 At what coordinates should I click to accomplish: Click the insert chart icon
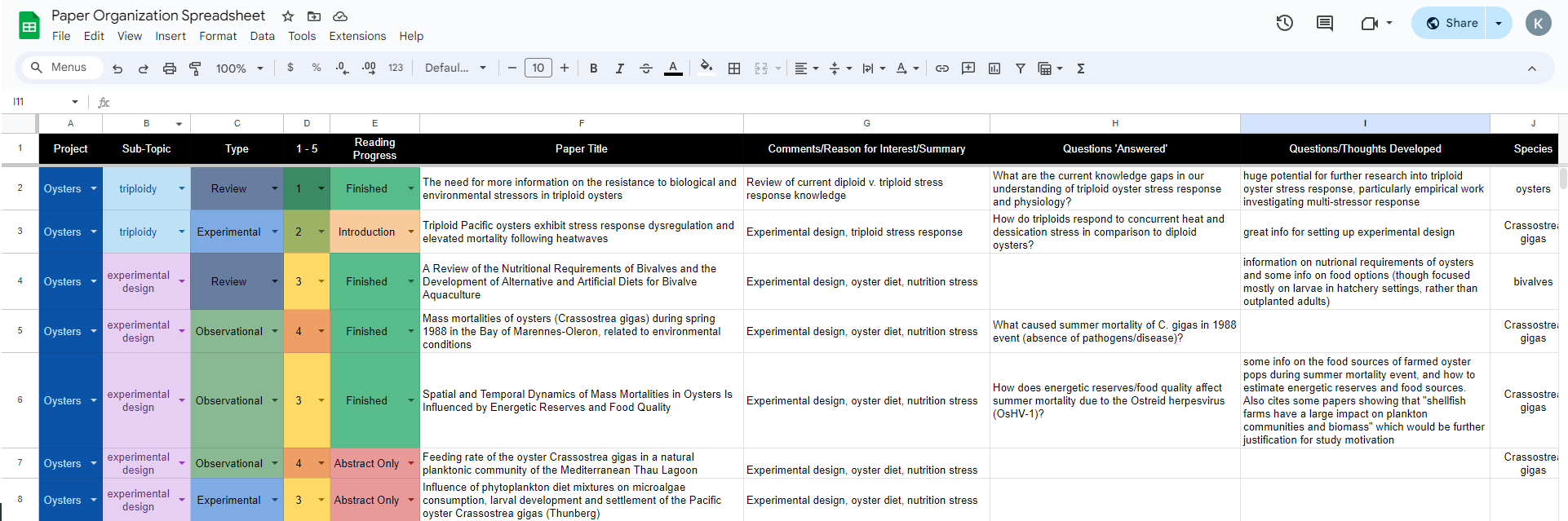click(994, 68)
